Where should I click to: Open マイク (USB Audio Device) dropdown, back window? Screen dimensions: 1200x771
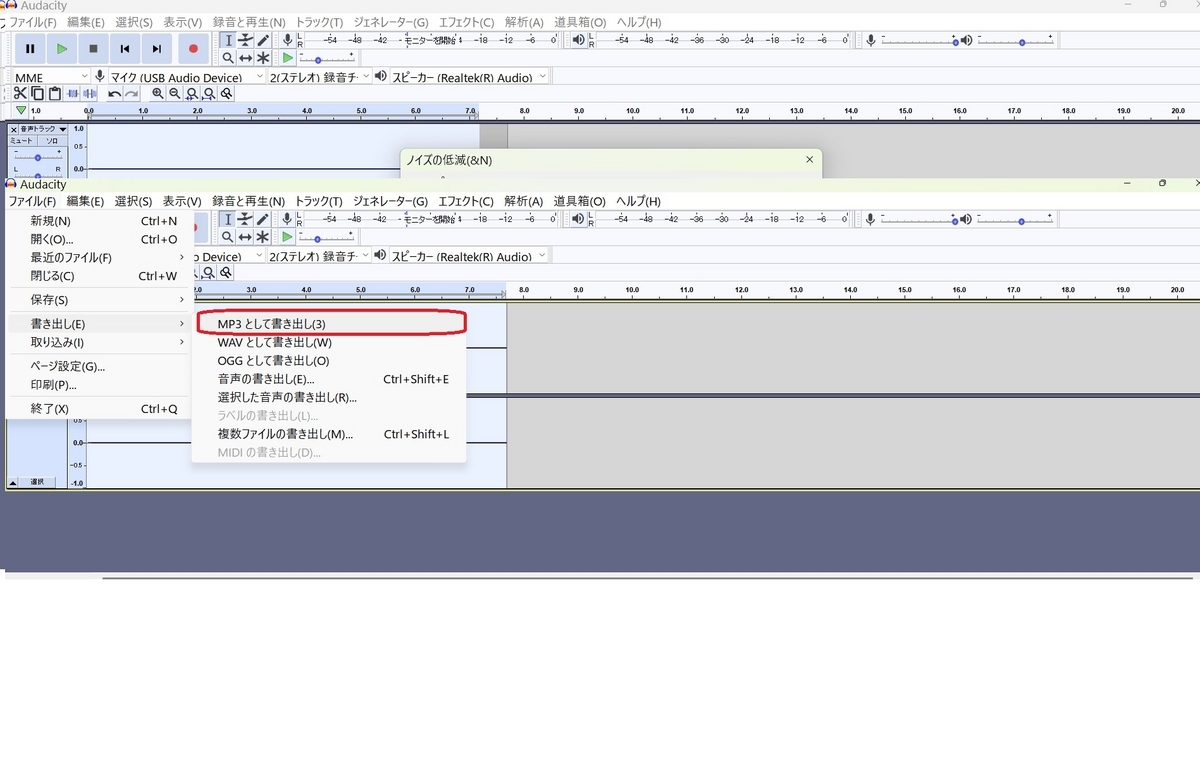coord(186,77)
